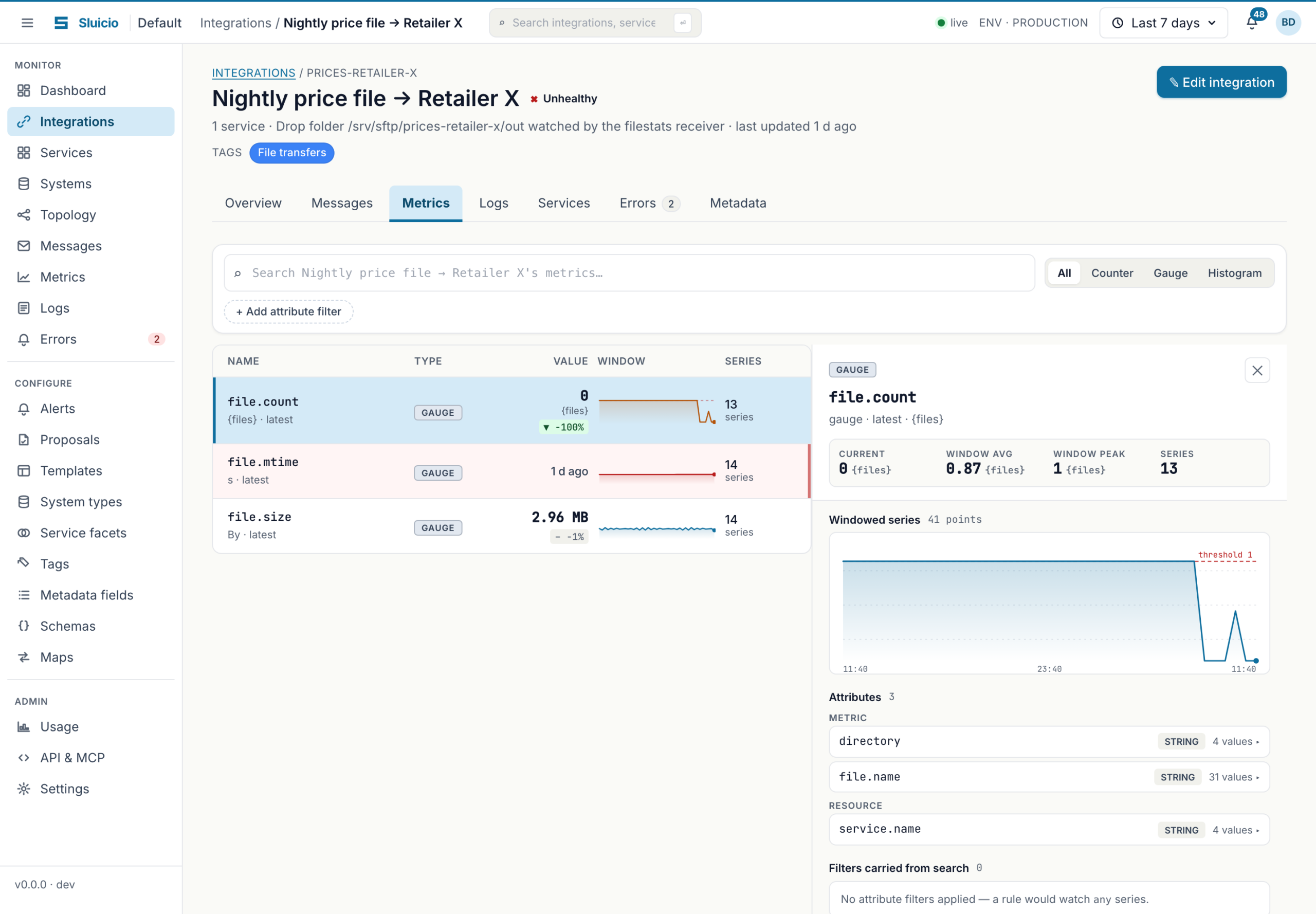Click Add attribute filter
The width and height of the screenshot is (1316, 914).
click(x=288, y=312)
